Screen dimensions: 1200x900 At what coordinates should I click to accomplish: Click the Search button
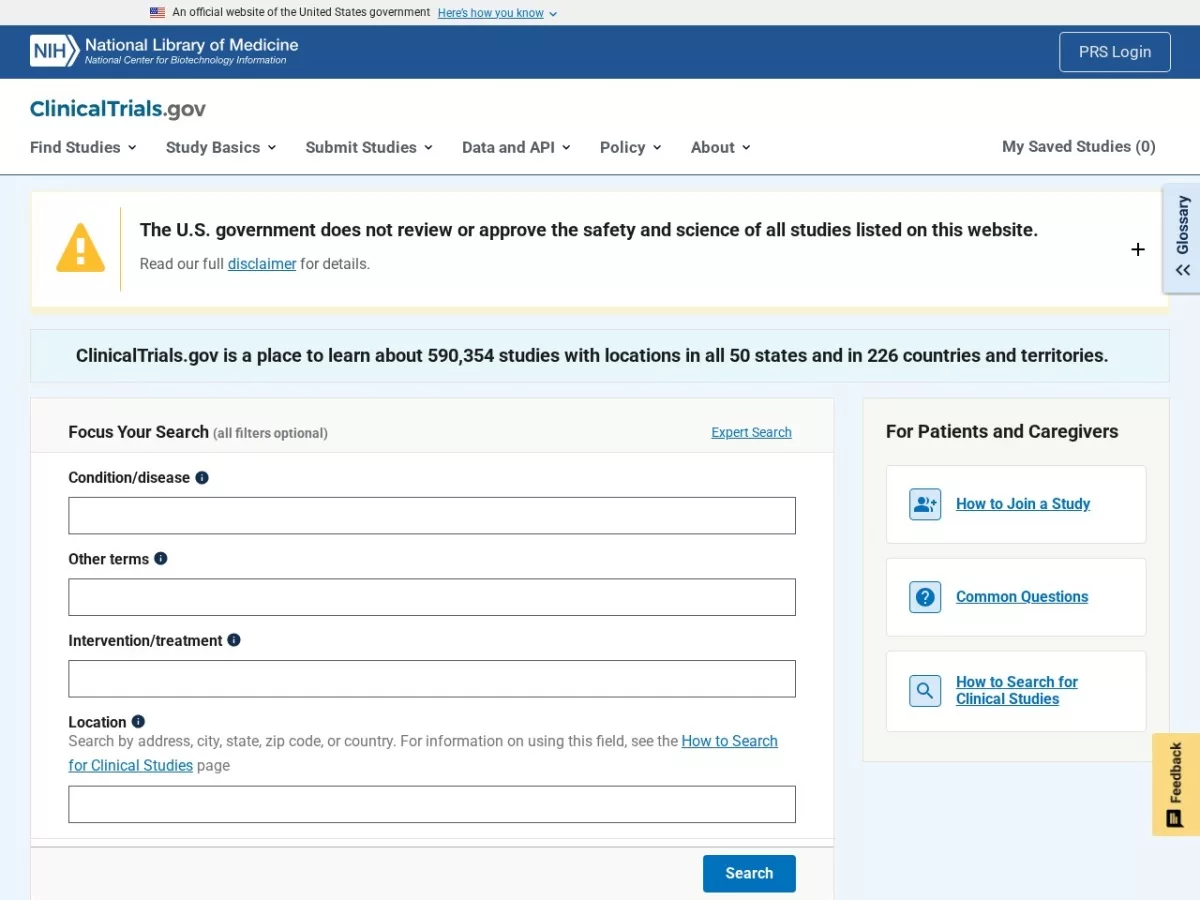tap(749, 873)
